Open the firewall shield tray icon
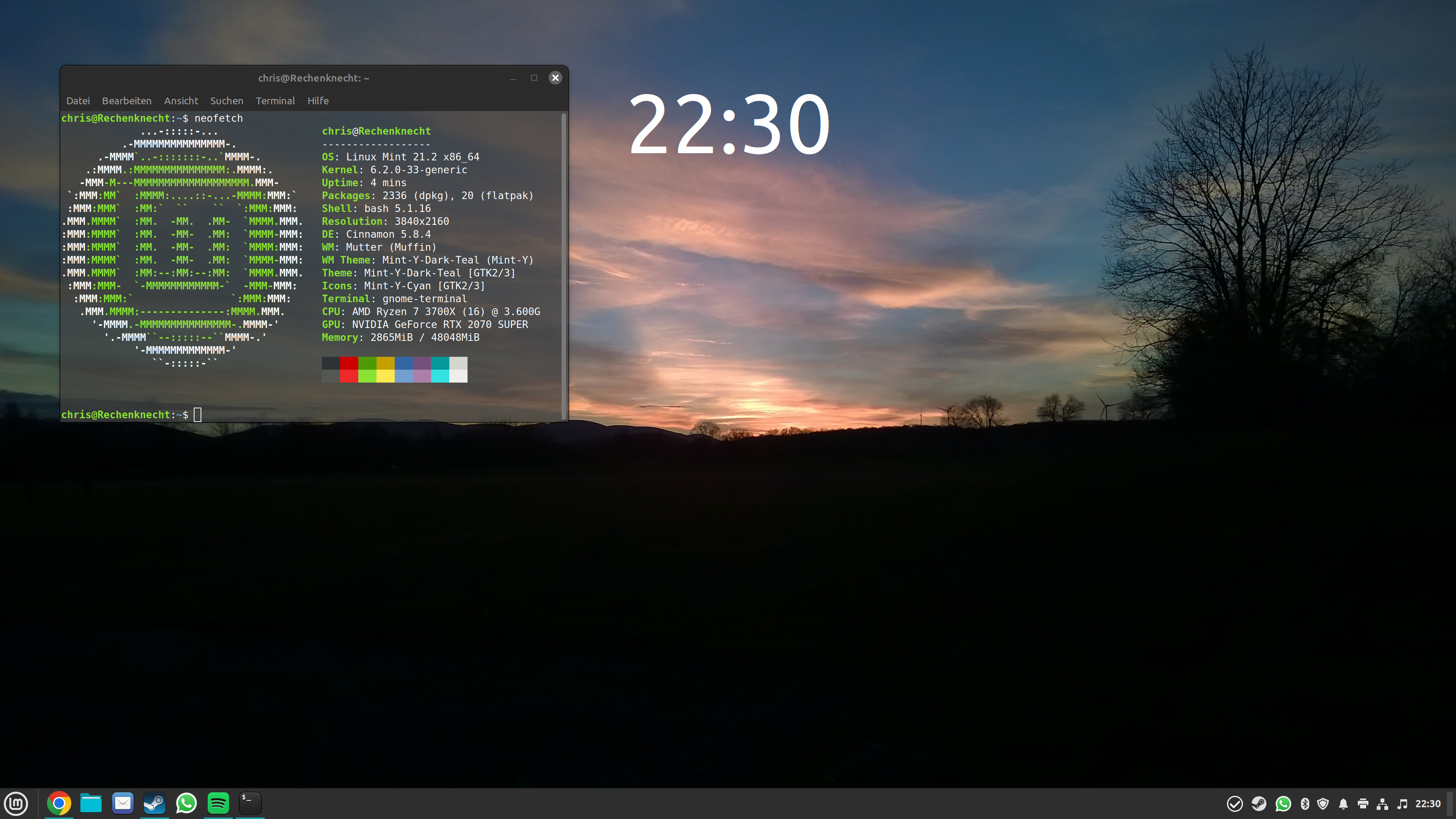The height and width of the screenshot is (819, 1456). click(1323, 803)
